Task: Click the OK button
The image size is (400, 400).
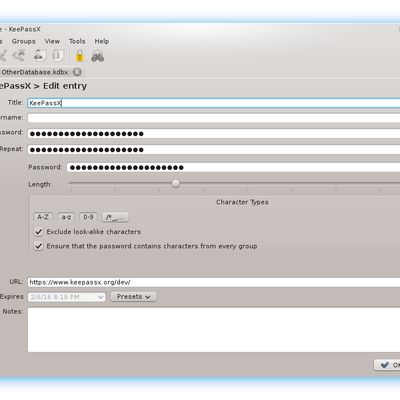Action: click(387, 365)
